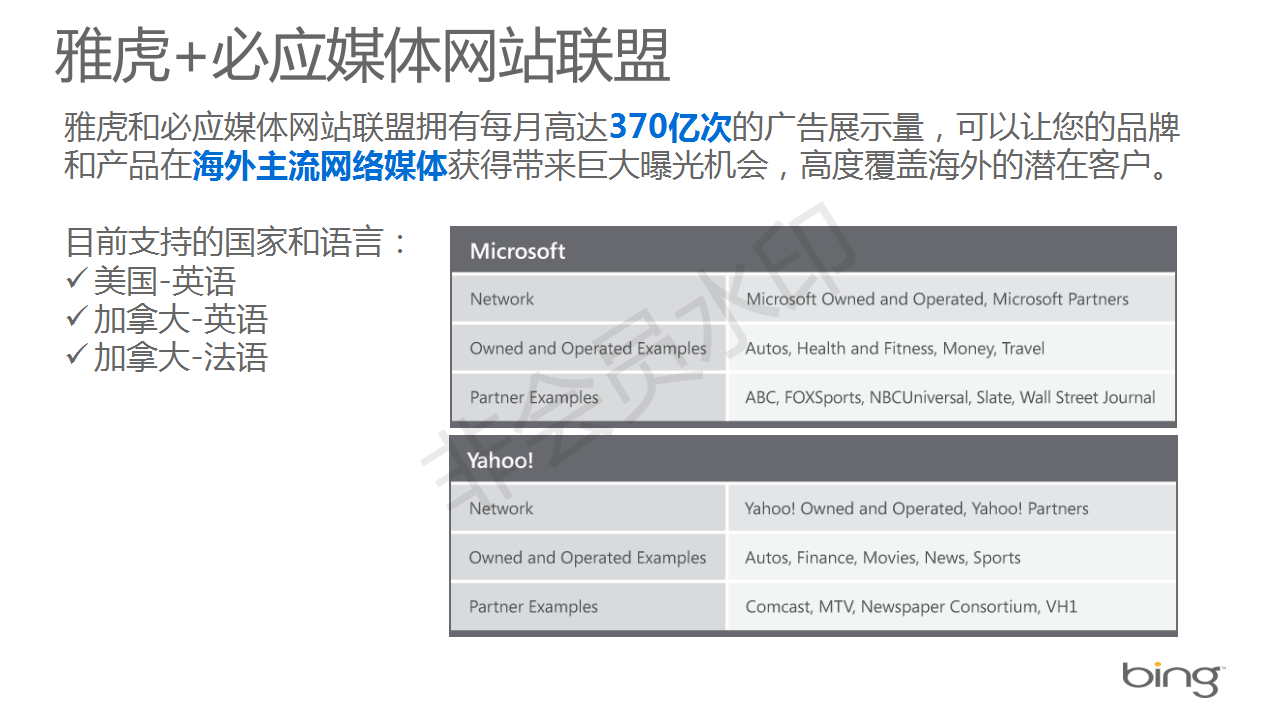Select the Yahoo! table header

coord(813,460)
